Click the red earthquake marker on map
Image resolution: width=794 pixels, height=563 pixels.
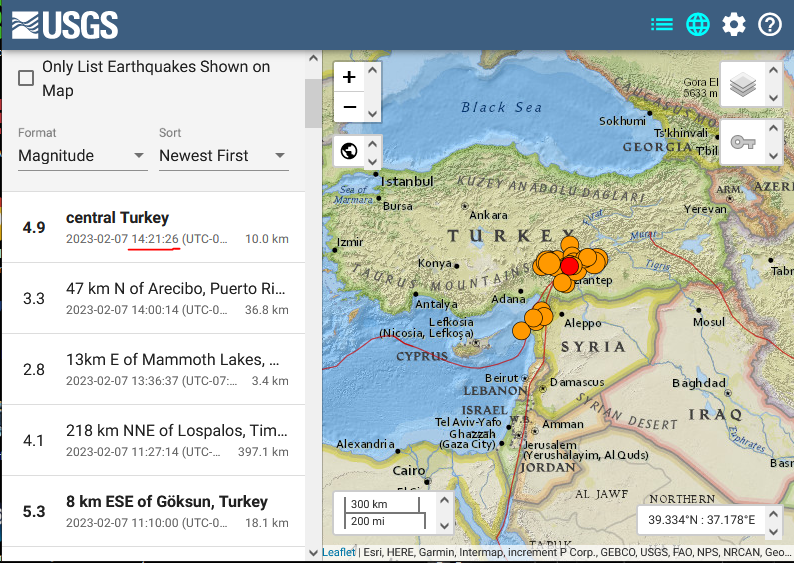click(x=570, y=266)
